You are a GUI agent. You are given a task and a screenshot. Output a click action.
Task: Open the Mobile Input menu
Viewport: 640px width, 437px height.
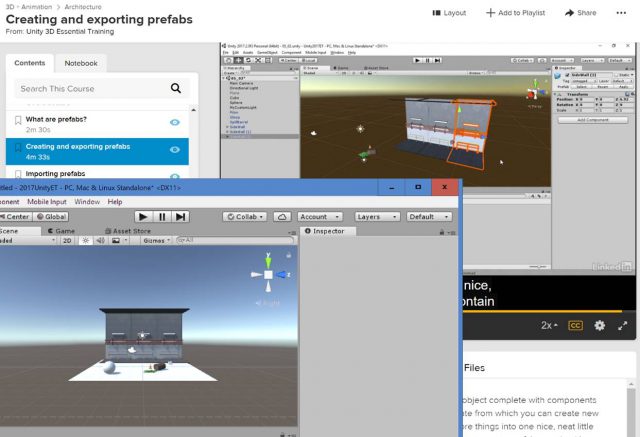coord(47,202)
